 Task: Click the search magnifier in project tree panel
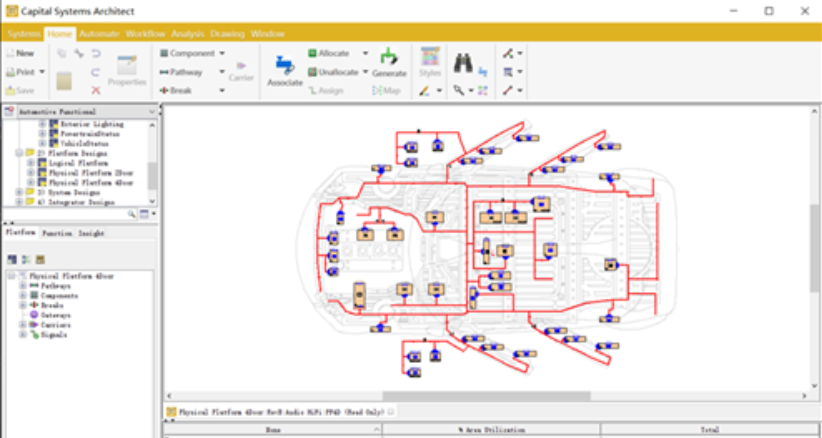132,214
